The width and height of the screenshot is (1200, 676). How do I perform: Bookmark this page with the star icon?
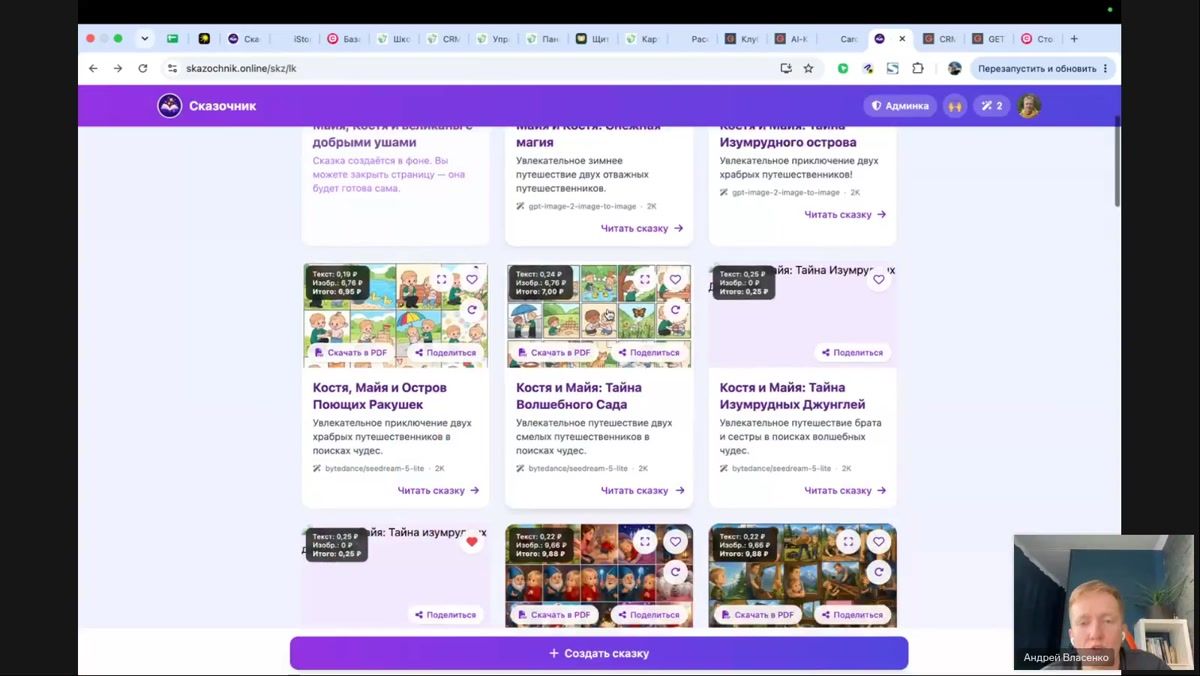click(808, 68)
